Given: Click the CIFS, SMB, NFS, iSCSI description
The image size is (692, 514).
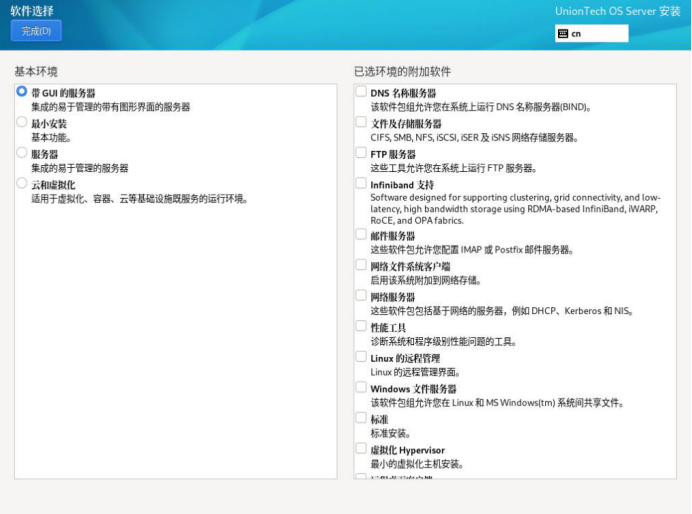Looking at the screenshot, I should point(474,138).
